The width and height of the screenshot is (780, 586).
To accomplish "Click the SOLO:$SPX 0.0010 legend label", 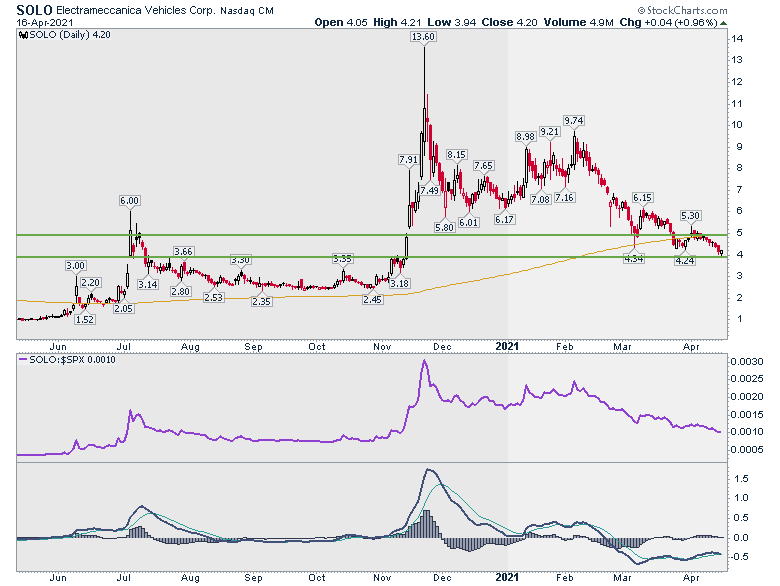I will point(72,359).
